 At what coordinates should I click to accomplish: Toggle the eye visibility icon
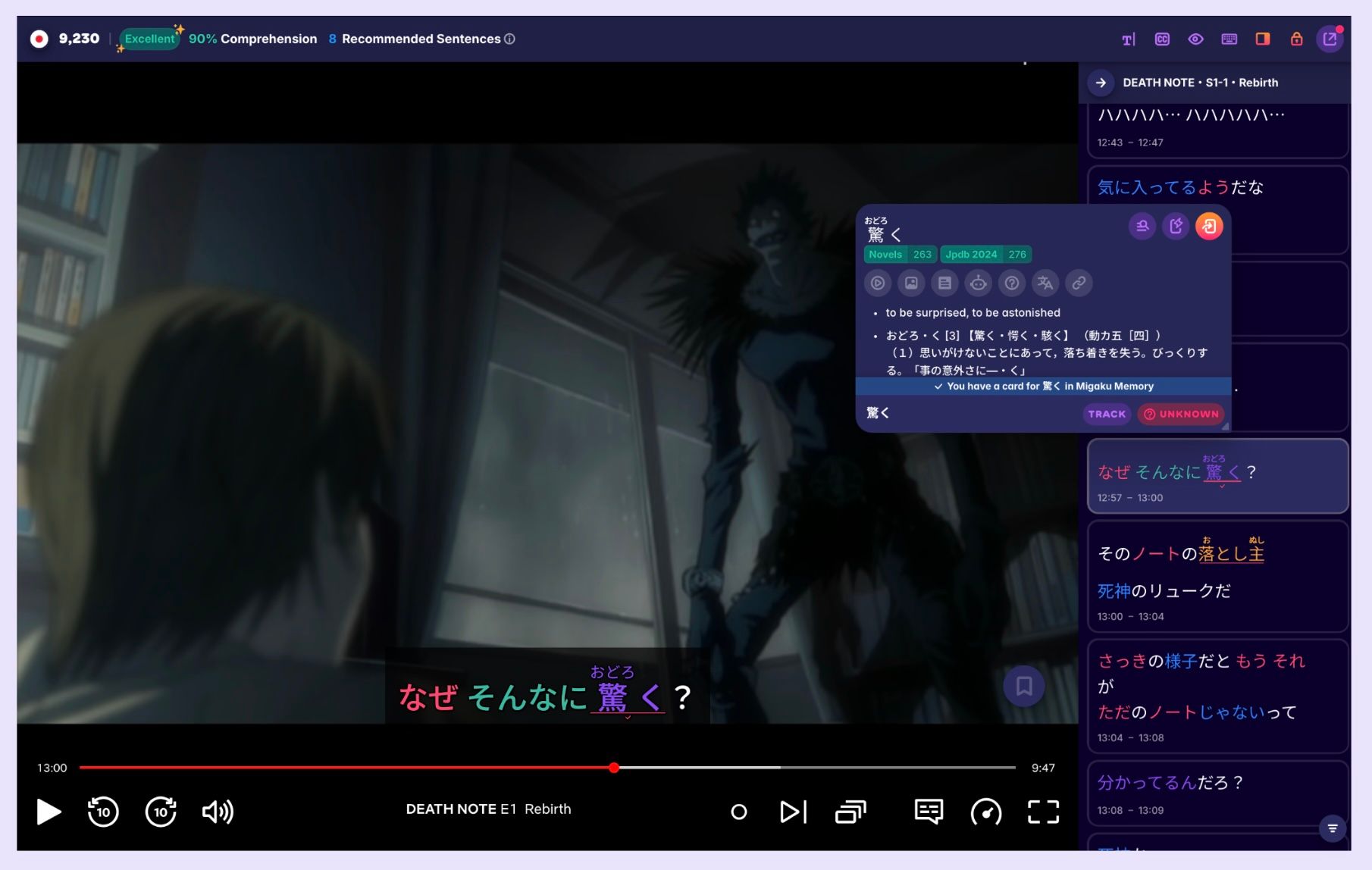pos(1195,39)
